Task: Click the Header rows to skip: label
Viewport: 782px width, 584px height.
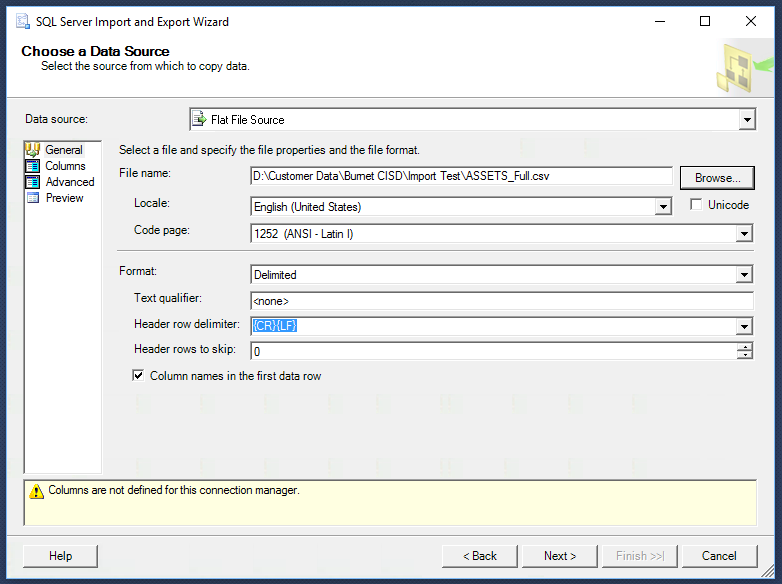Action: pos(185,349)
